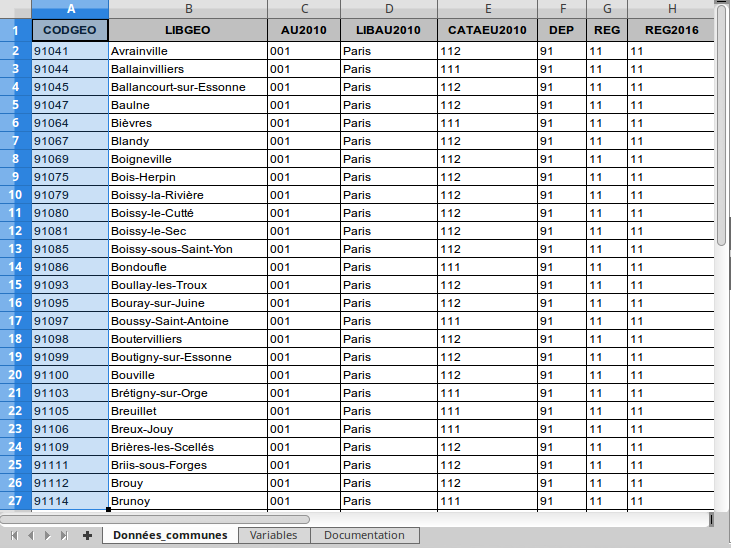Screen dimensions: 731x548
Task: Select cell containing Ballancourt-sur-Essonne
Action: pyautogui.click(x=187, y=87)
